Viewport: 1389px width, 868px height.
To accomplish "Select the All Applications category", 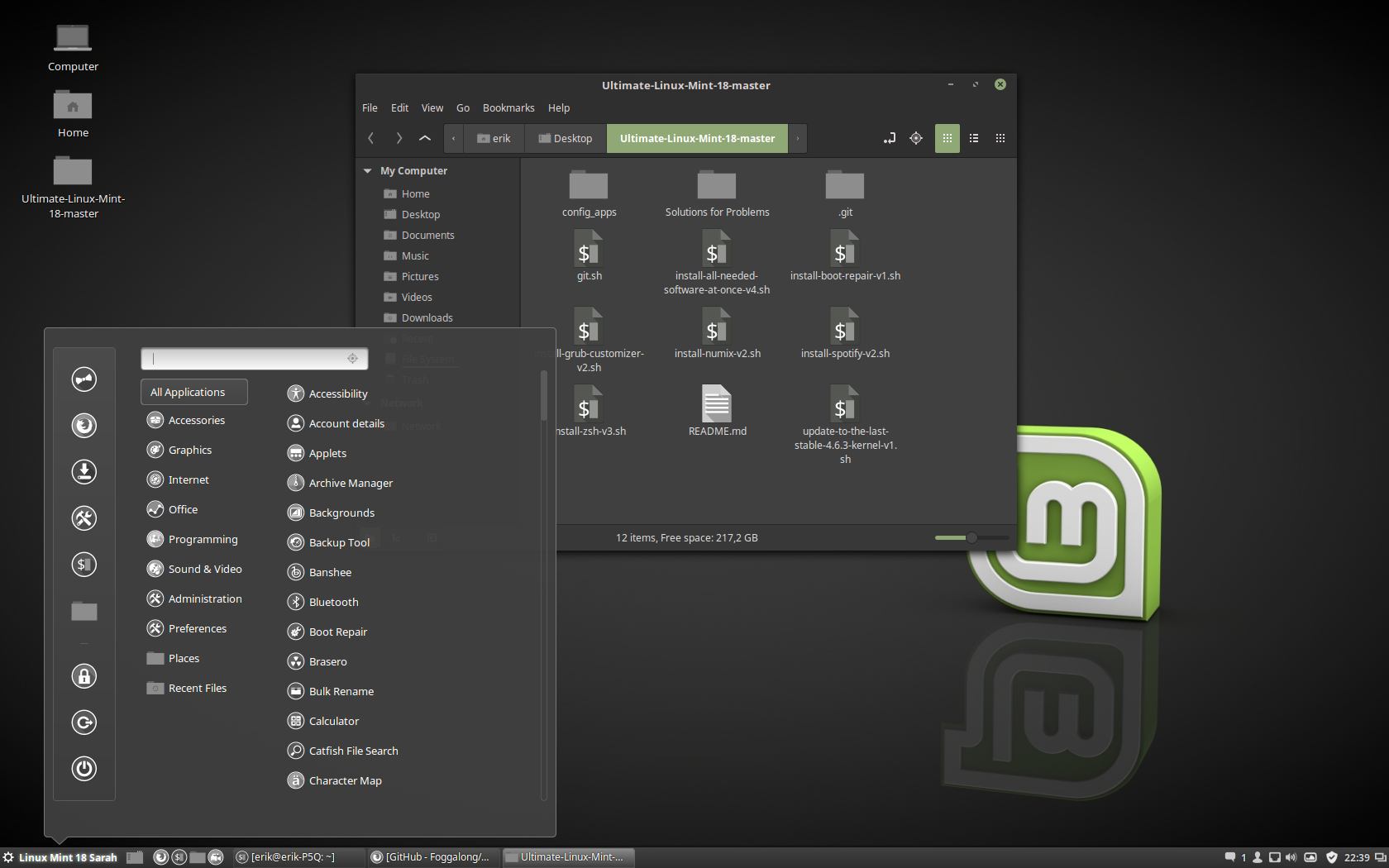I will [194, 392].
